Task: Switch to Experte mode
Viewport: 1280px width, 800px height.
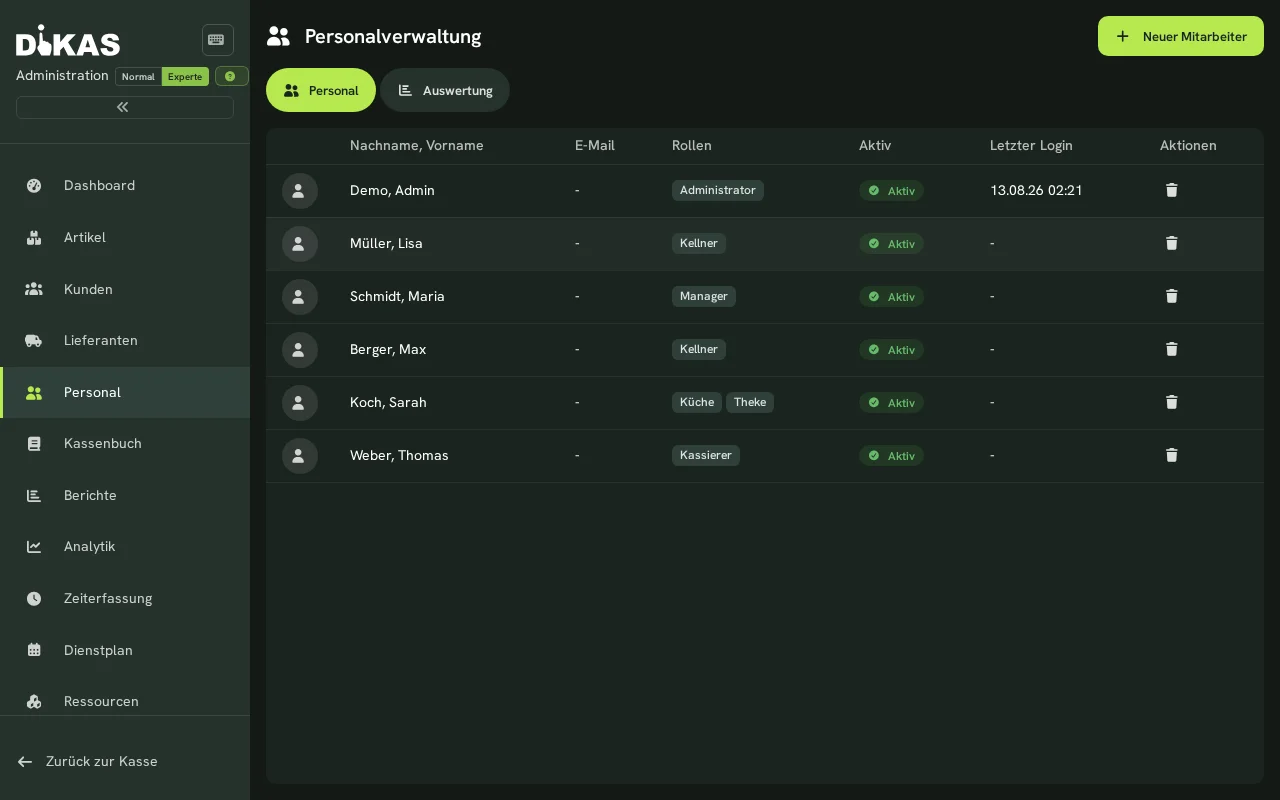Action: [185, 77]
